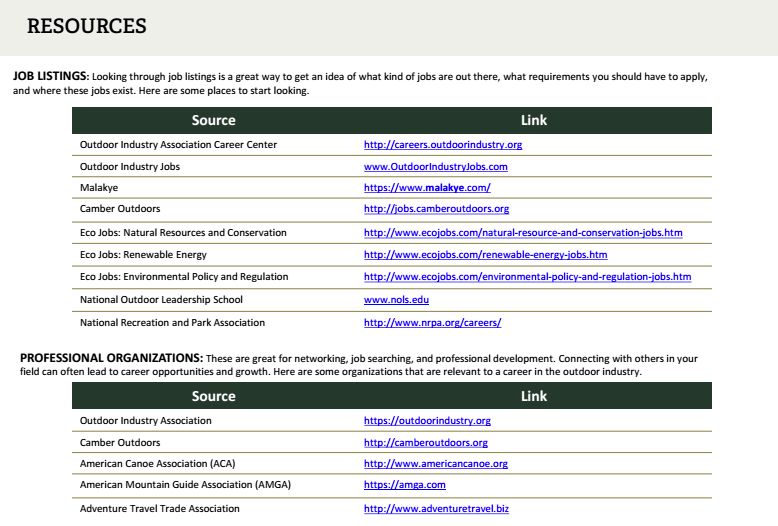Go to the nrpa.org/careers link
The image size is (778, 526).
coord(432,323)
